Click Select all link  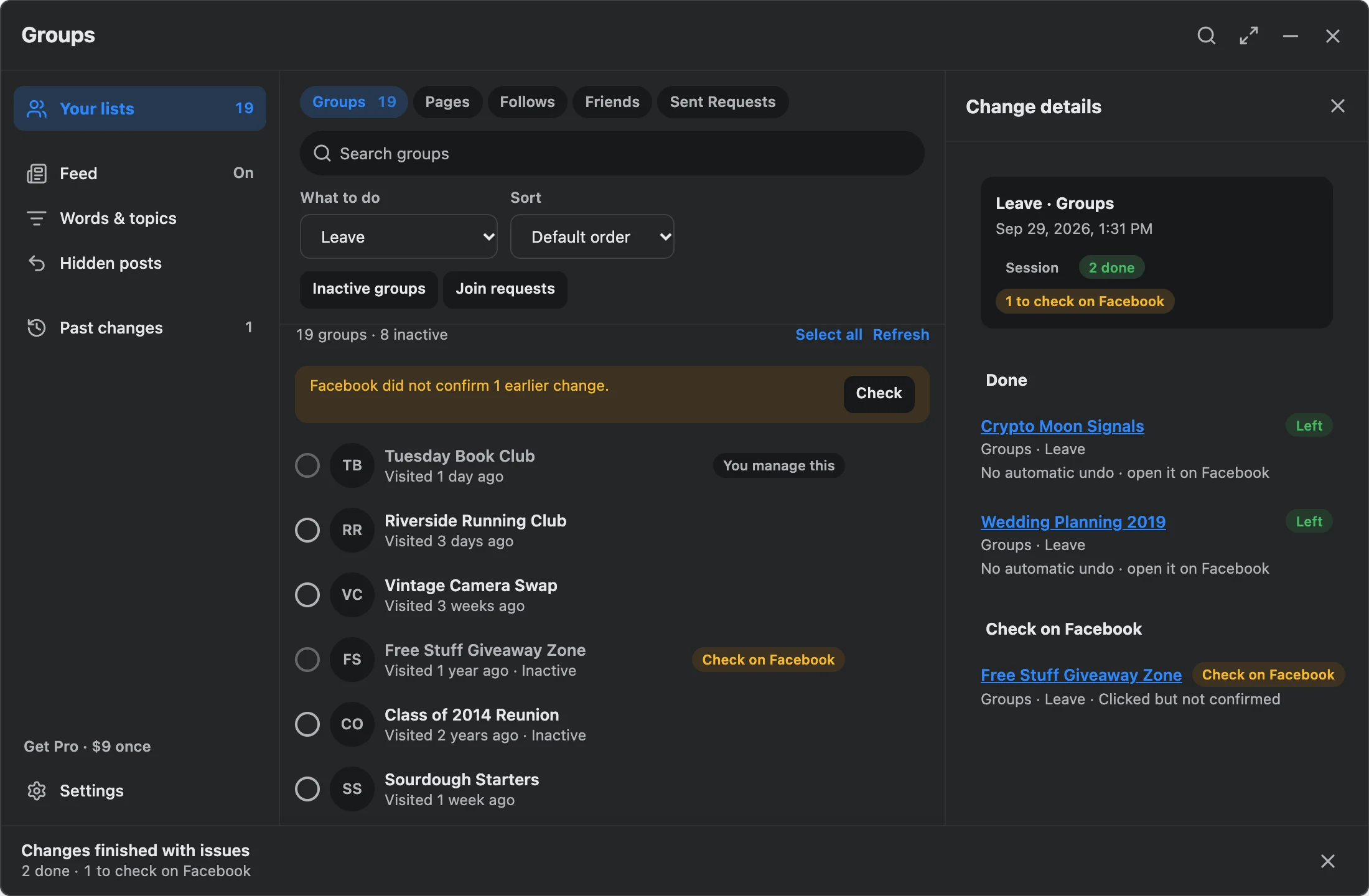coord(829,335)
